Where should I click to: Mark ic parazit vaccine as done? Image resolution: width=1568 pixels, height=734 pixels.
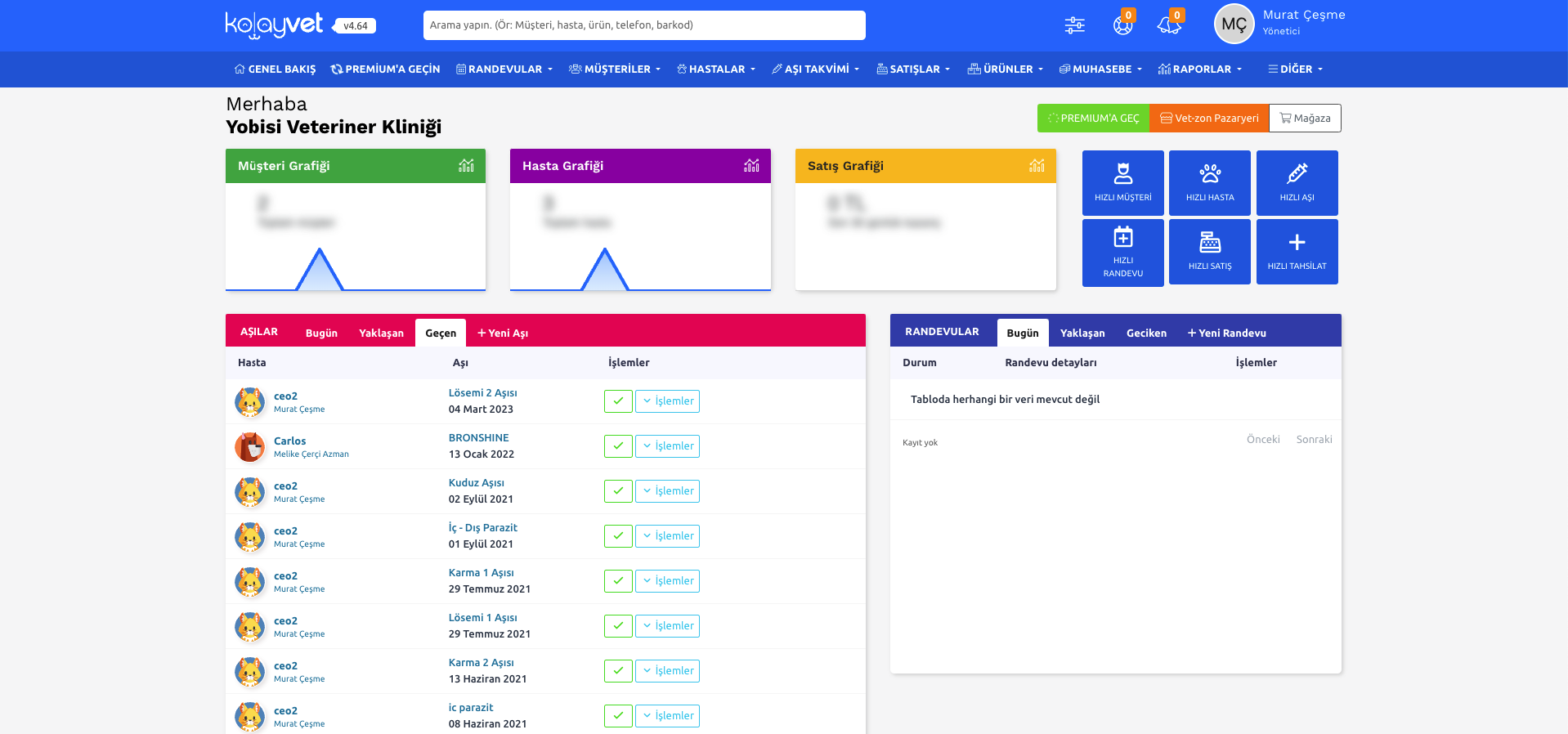tap(618, 716)
